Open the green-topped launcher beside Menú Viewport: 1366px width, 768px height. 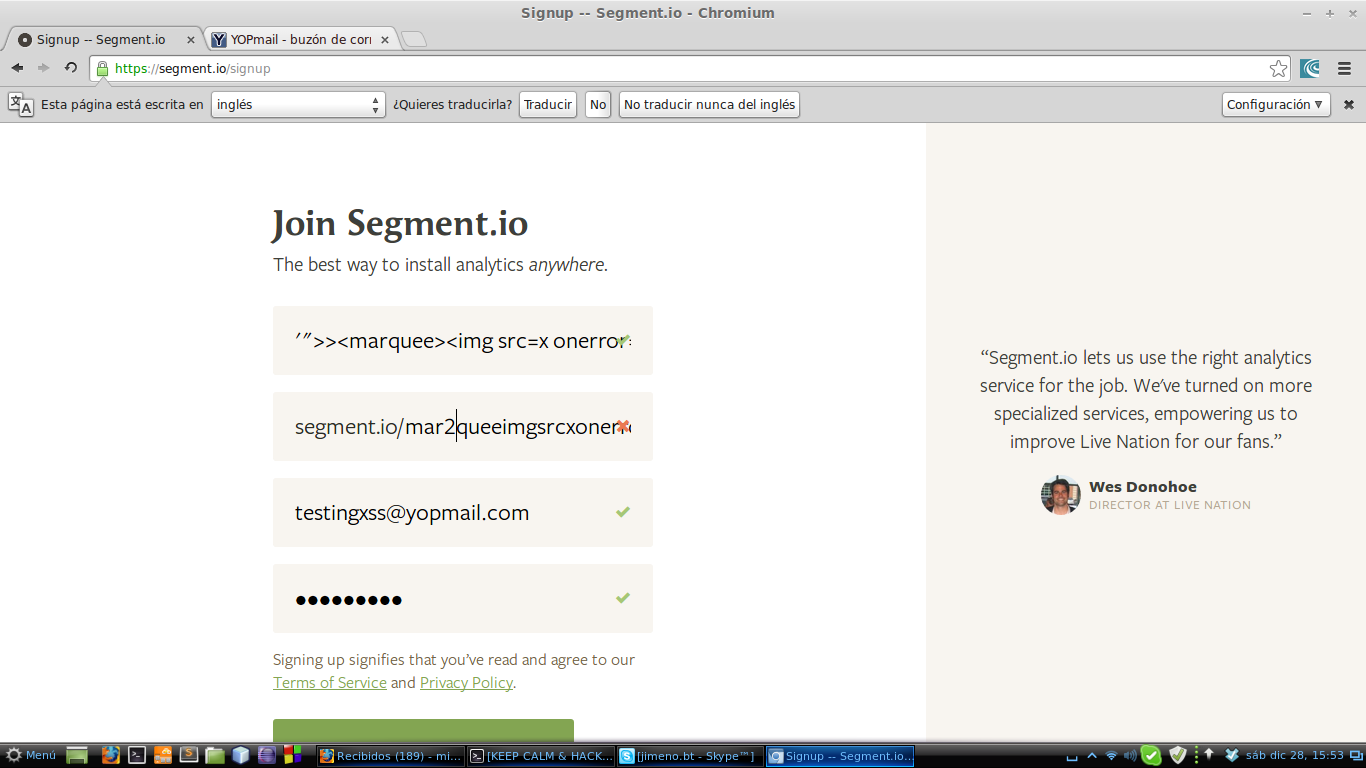tap(77, 755)
